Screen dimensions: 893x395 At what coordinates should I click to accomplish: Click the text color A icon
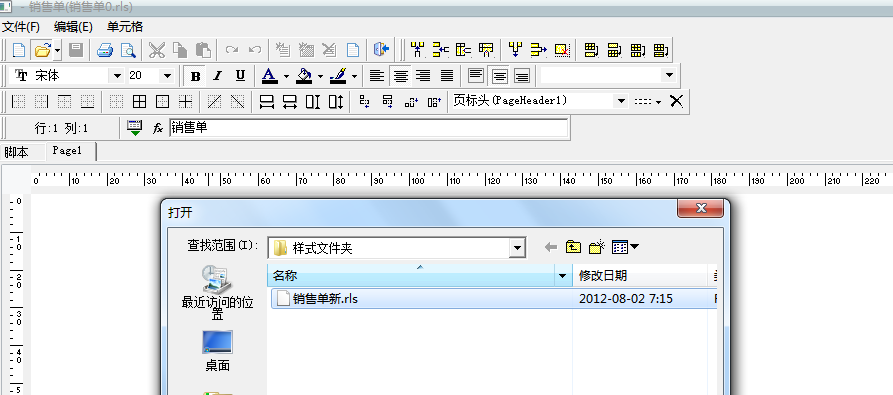click(x=269, y=75)
